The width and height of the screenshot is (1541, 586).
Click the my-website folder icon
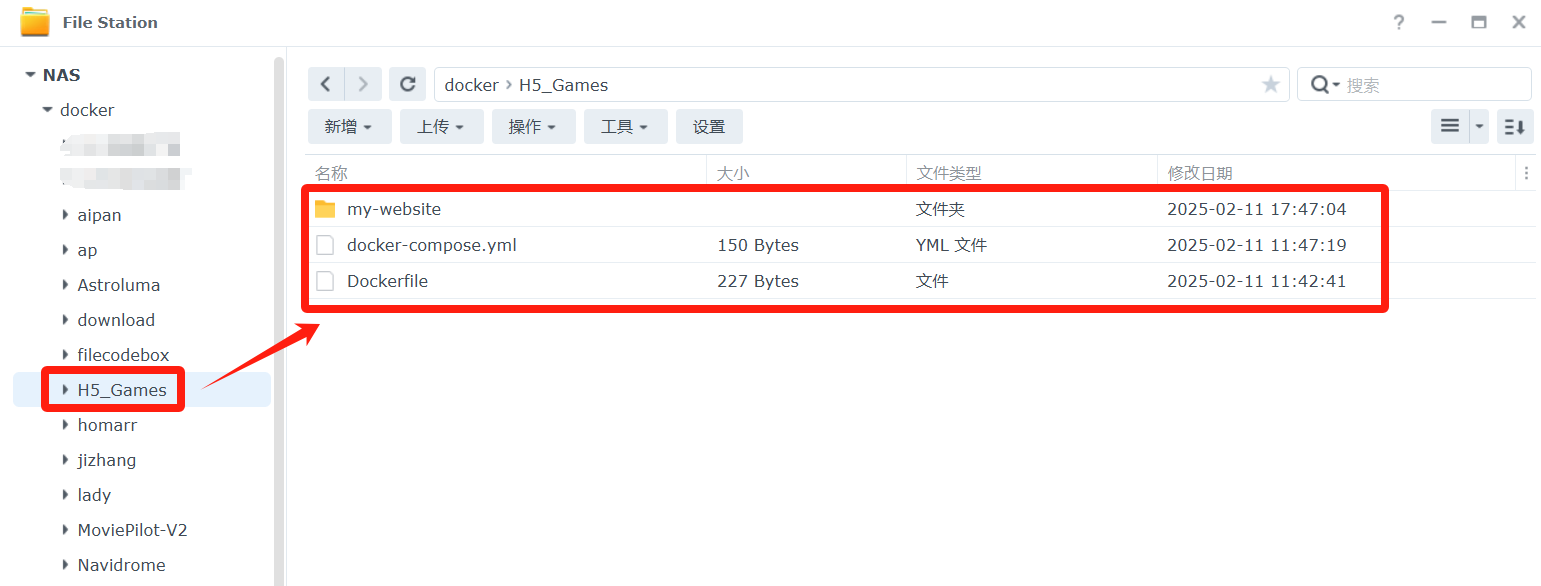coord(325,209)
